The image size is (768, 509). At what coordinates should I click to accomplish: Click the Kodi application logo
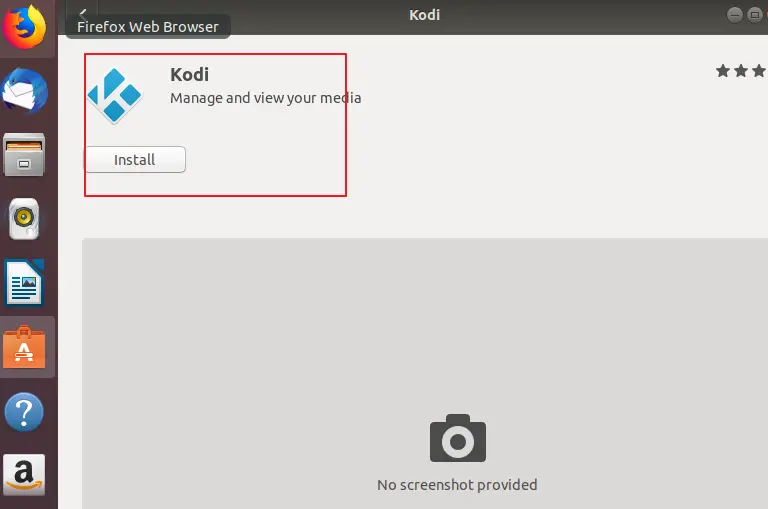pyautogui.click(x=115, y=96)
